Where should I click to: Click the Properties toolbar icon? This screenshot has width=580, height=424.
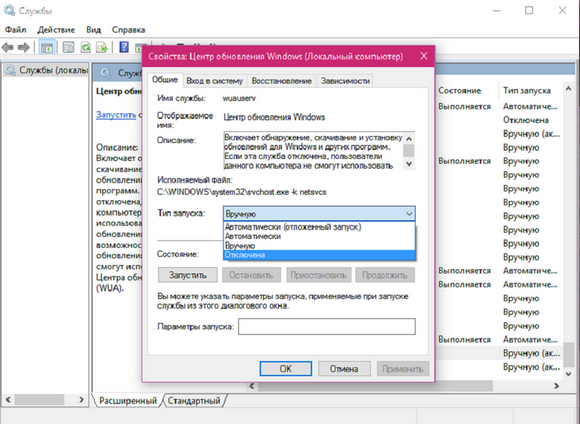[x=68, y=47]
